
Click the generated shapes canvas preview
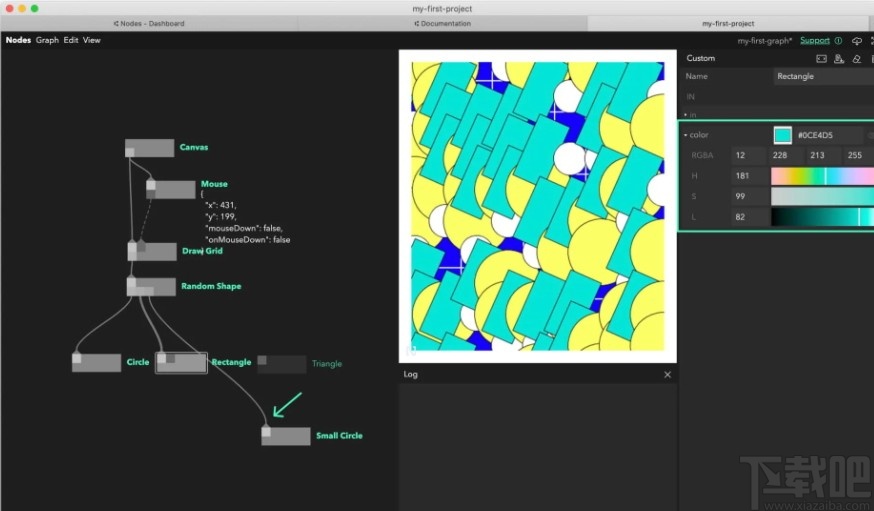[x=538, y=206]
